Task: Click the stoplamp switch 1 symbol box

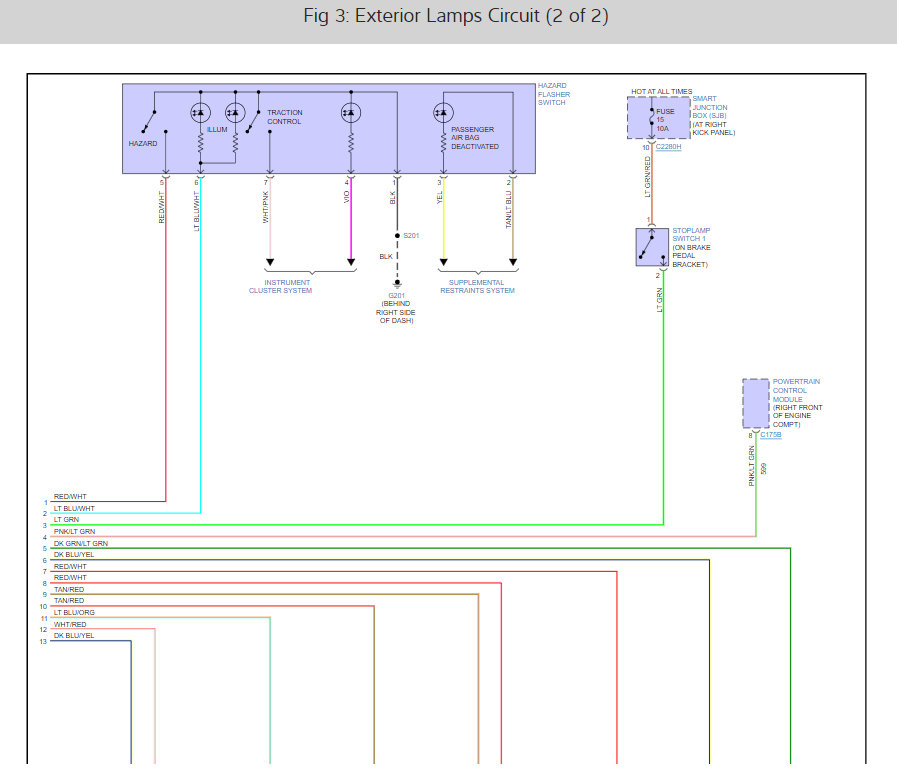Action: 652,247
